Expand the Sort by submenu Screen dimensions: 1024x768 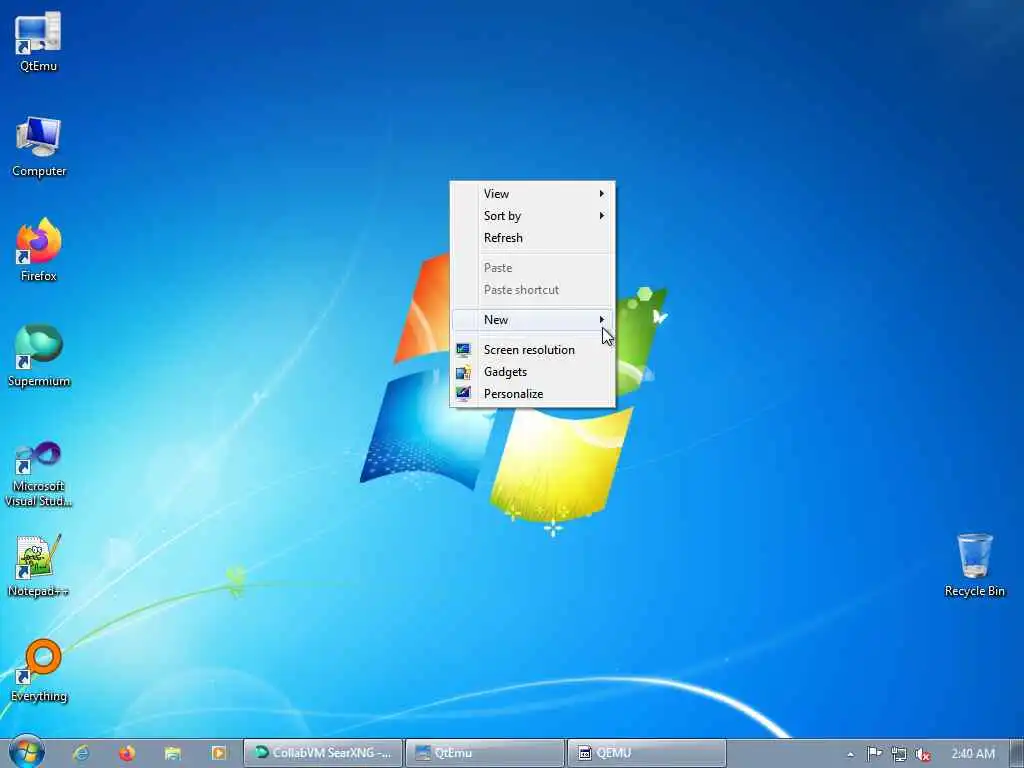pos(532,216)
